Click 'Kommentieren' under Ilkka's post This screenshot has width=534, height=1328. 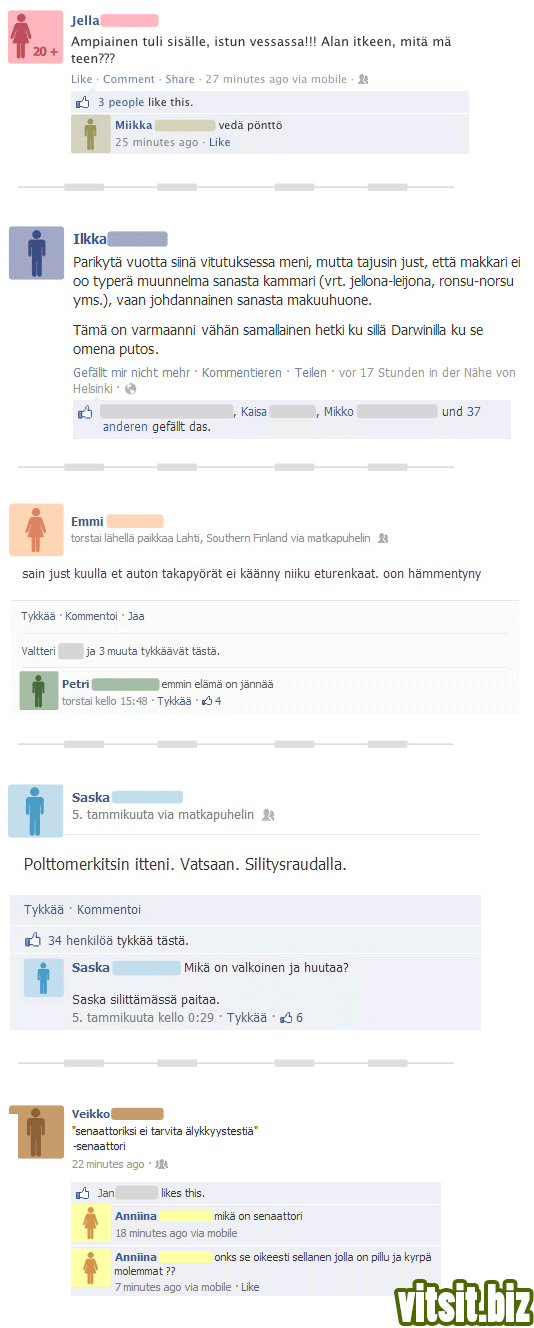pyautogui.click(x=242, y=372)
